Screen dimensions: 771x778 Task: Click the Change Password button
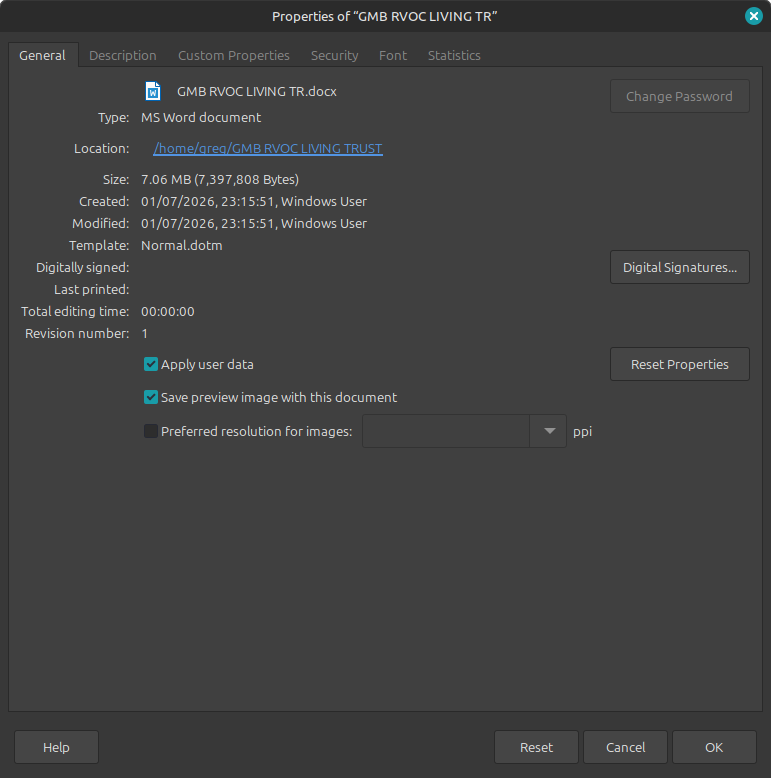(x=679, y=97)
